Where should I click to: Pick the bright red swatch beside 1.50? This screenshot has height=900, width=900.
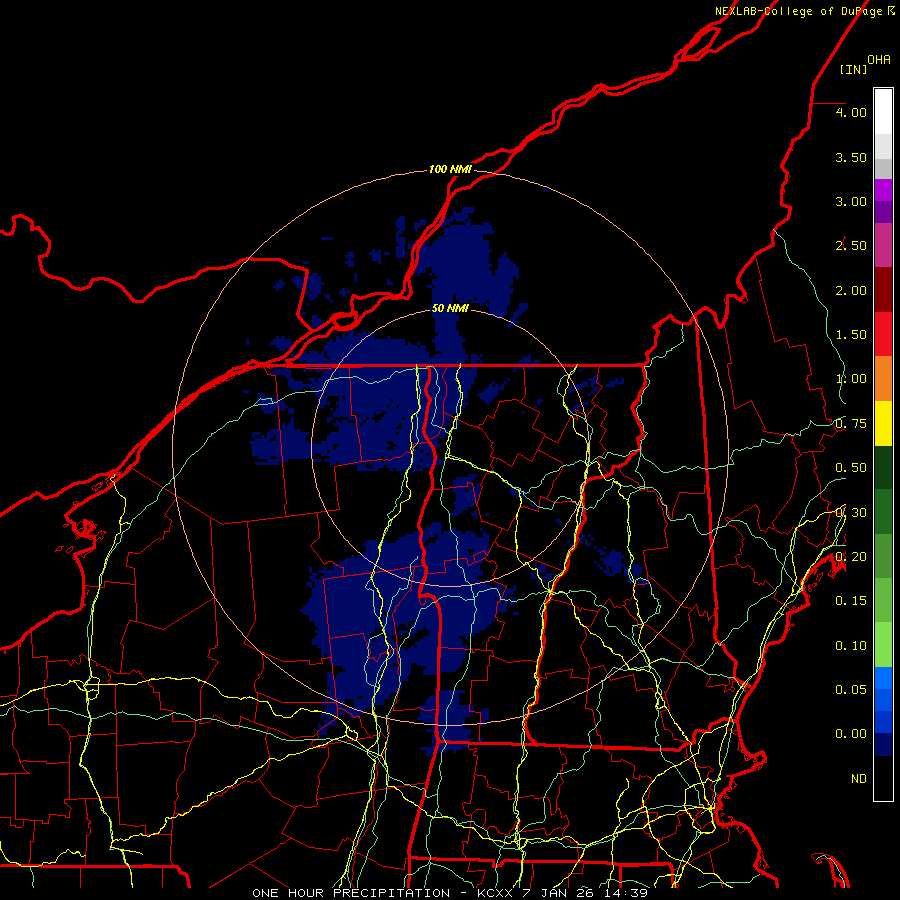pyautogui.click(x=883, y=334)
